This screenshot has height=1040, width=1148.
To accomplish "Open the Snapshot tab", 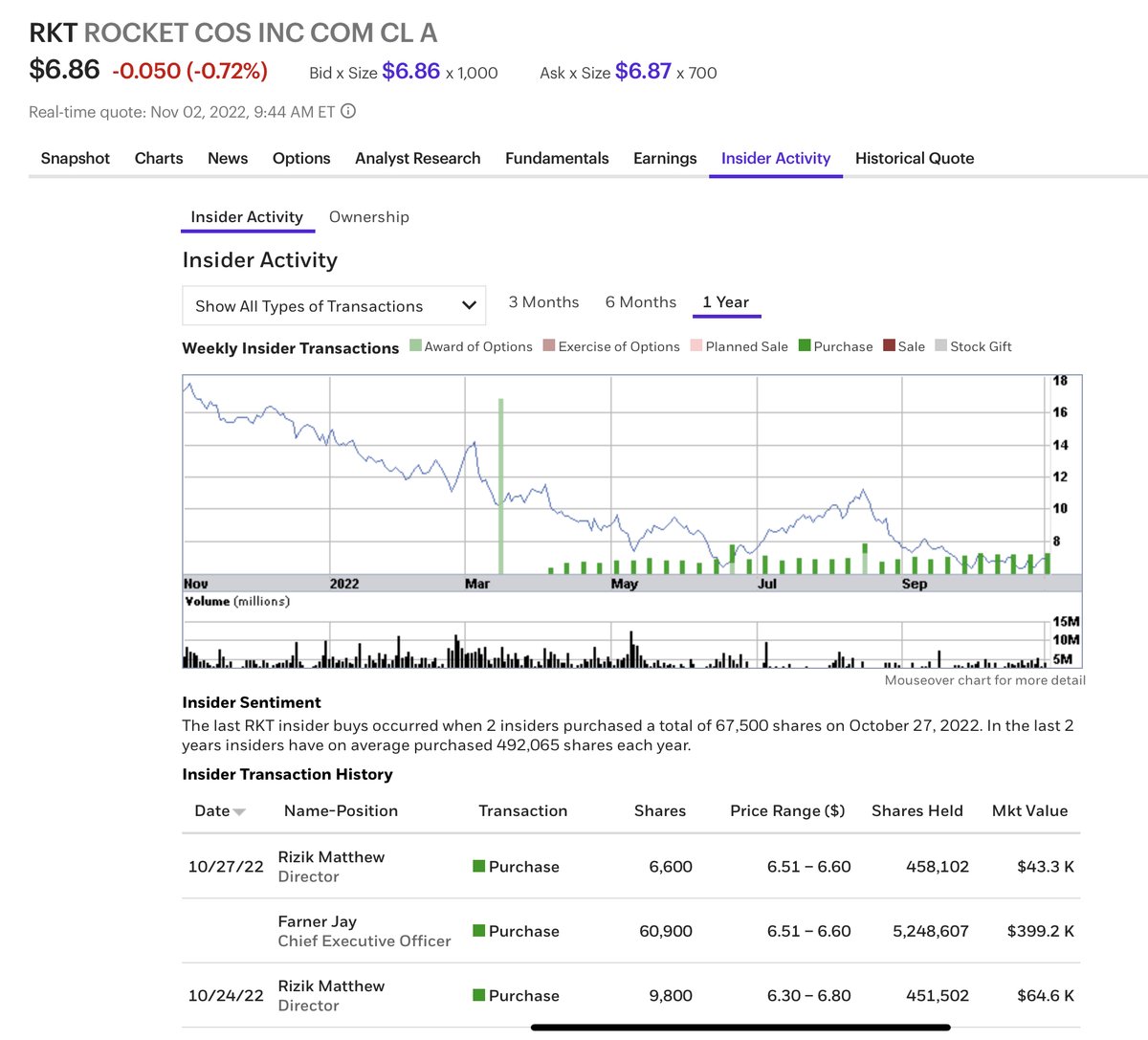I will [x=76, y=158].
